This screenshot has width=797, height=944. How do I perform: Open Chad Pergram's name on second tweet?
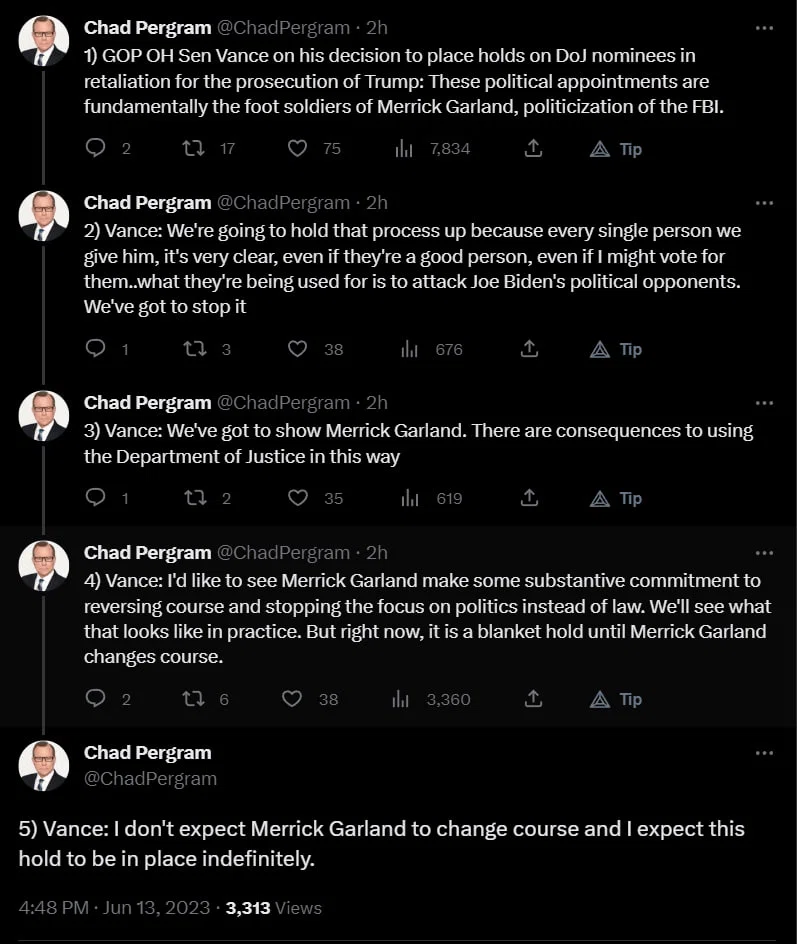(x=147, y=203)
